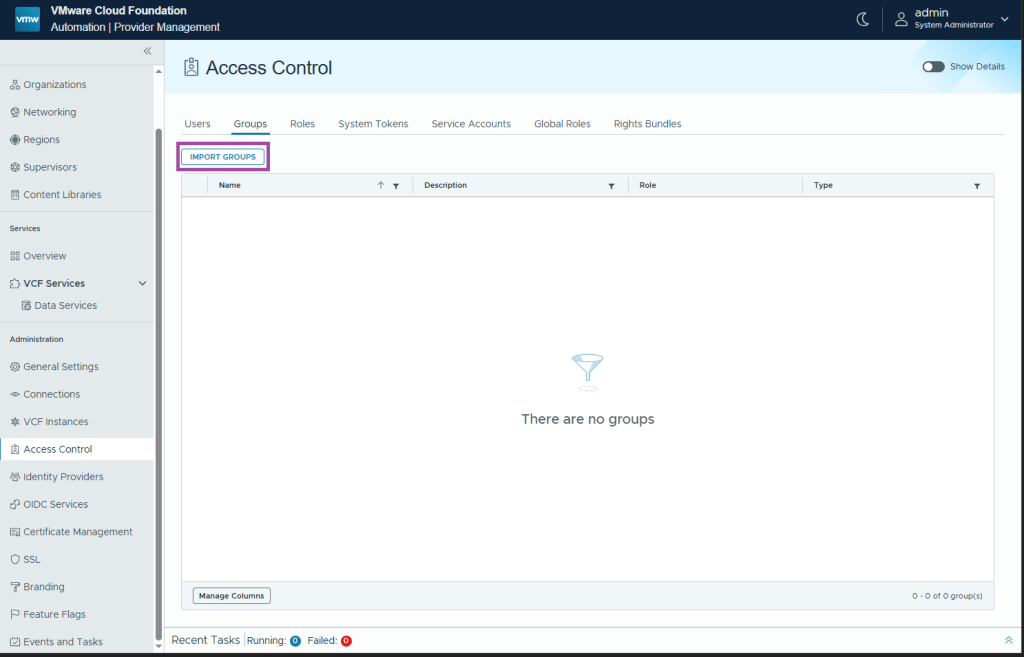Toggle the Show Details switch

[933, 67]
